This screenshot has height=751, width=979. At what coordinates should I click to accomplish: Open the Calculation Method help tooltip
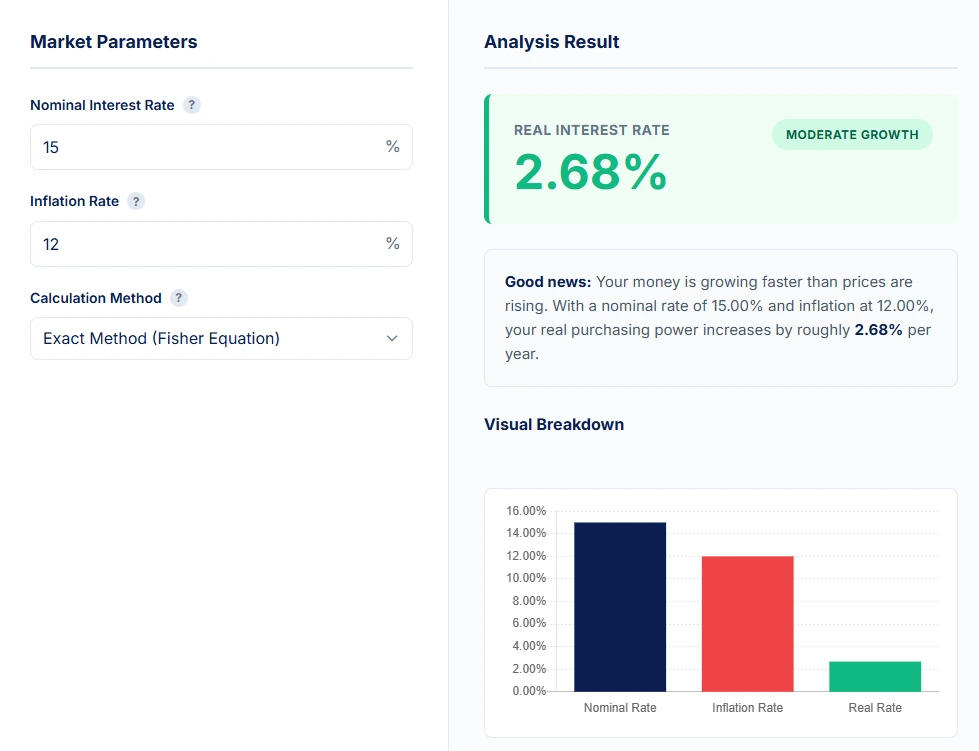click(178, 297)
